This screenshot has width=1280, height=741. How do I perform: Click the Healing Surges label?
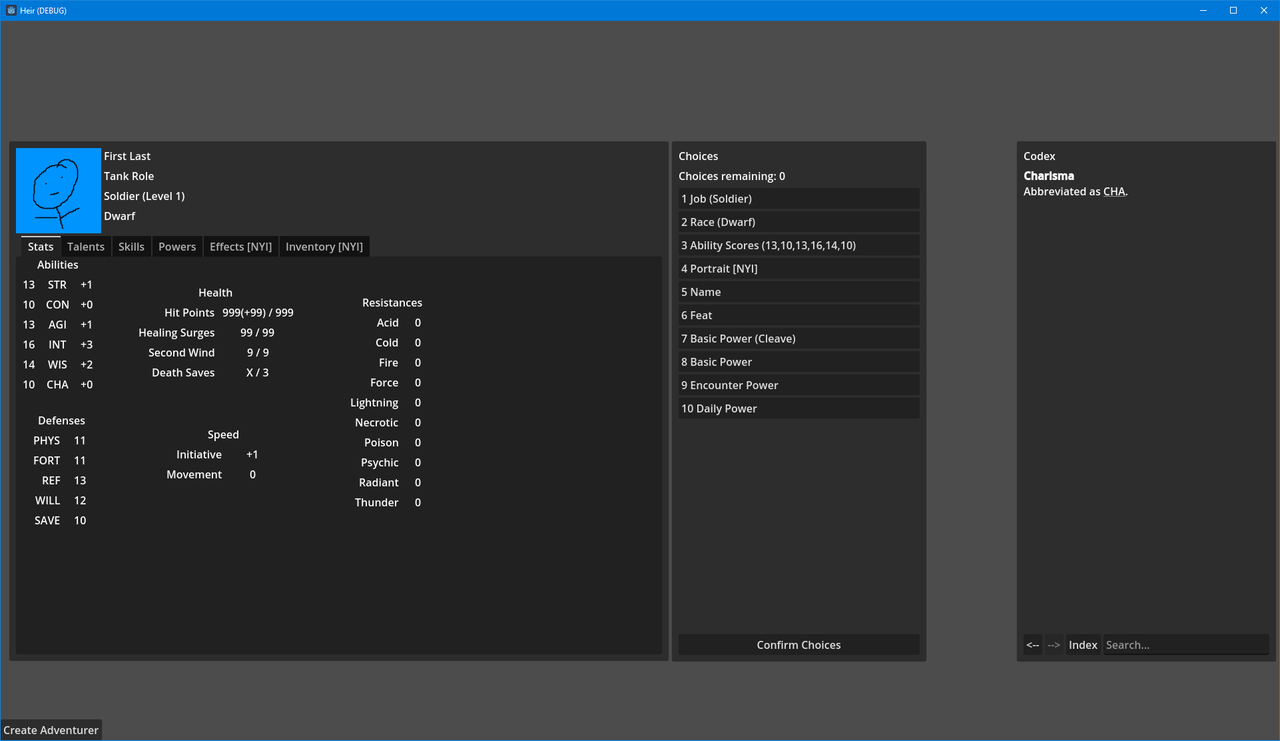[176, 333]
